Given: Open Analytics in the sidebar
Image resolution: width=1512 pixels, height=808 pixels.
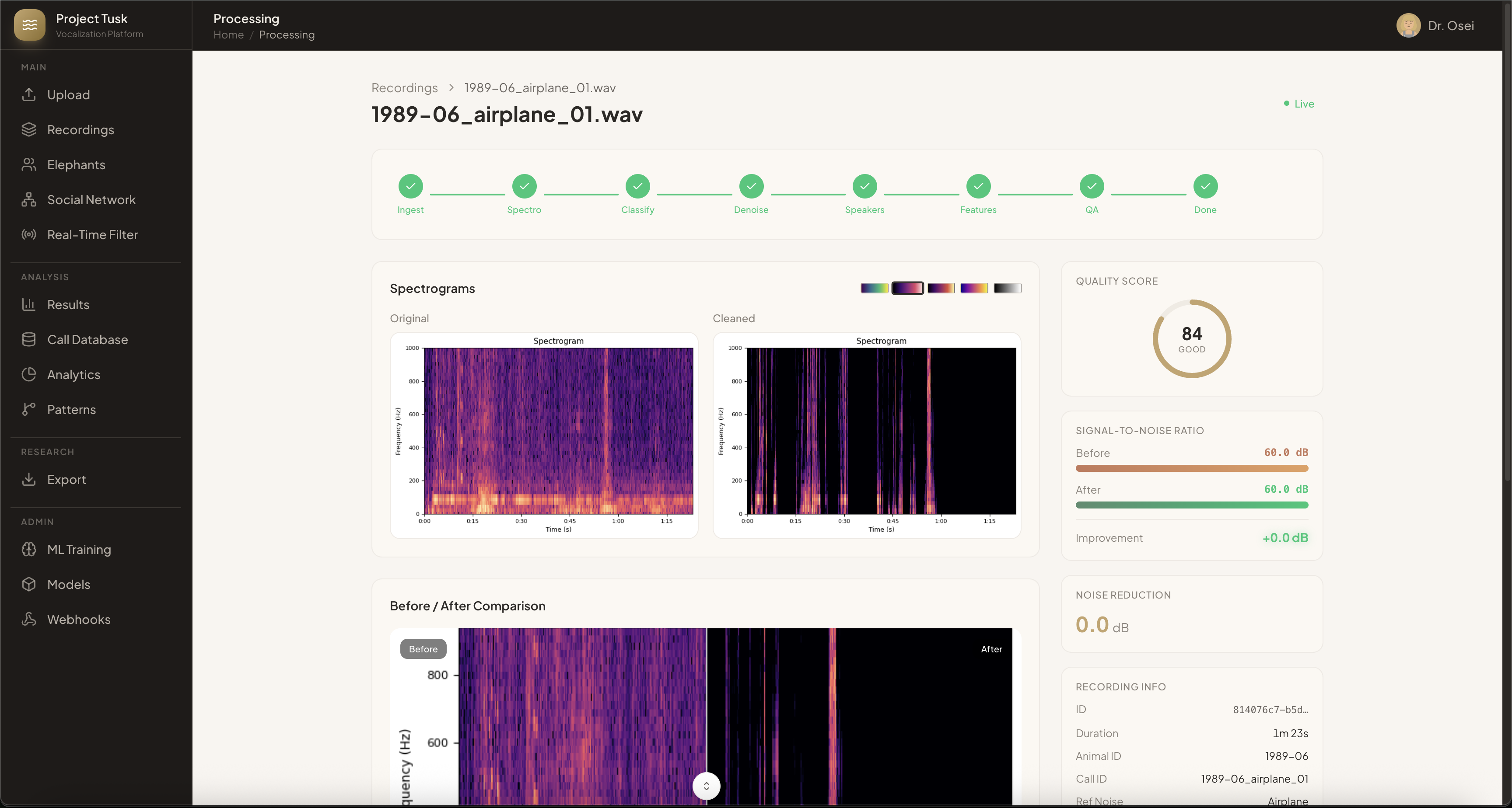Looking at the screenshot, I should (73, 374).
